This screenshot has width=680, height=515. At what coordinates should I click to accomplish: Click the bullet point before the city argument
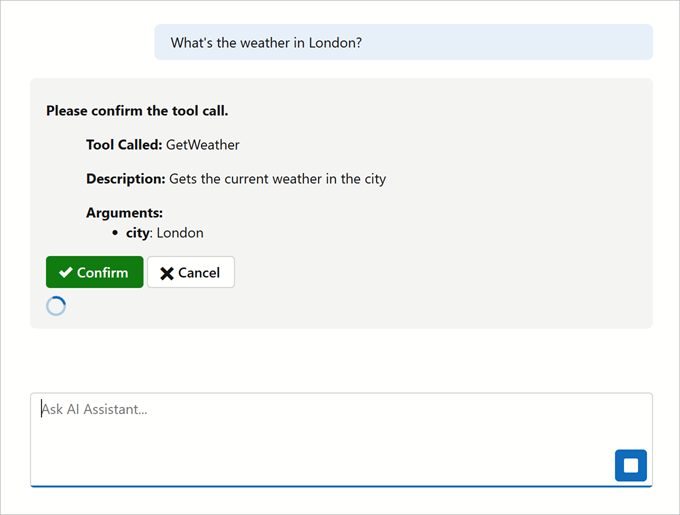pyautogui.click(x=116, y=233)
